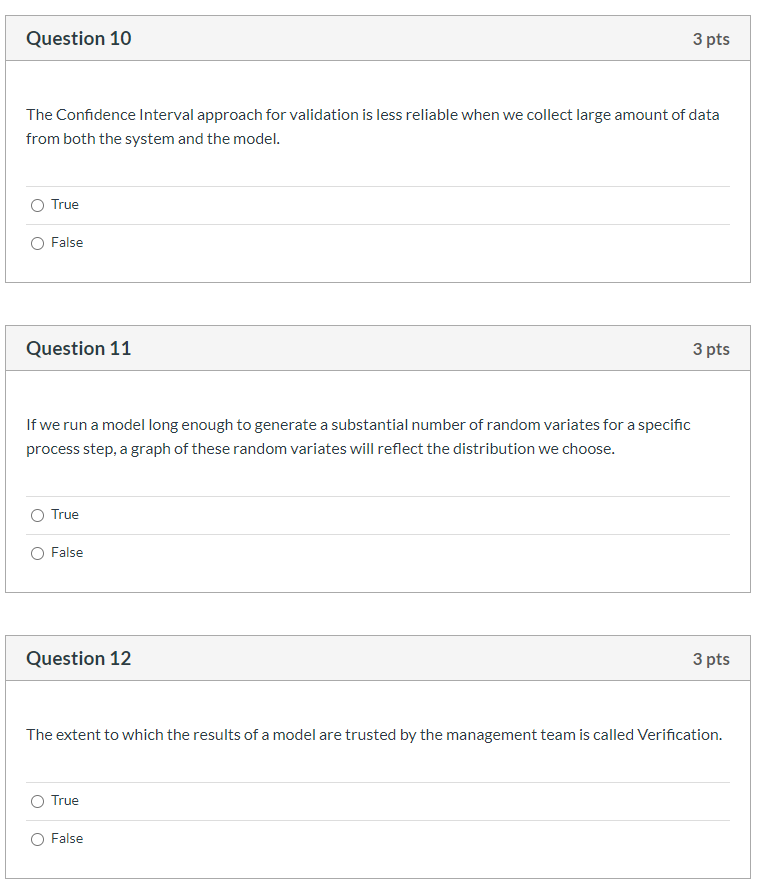Click the random variates question text
Image resolution: width=760 pixels, height=886 pixels.
(x=358, y=436)
